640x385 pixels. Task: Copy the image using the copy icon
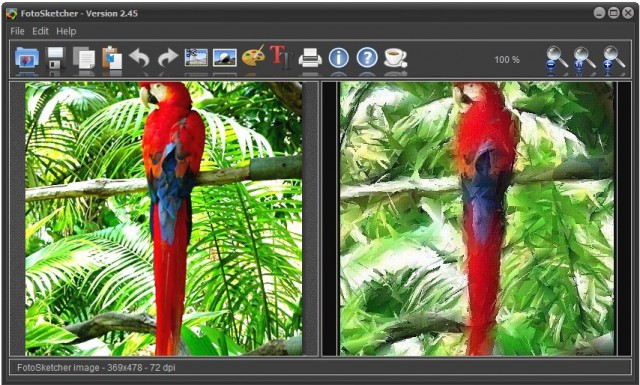point(84,58)
